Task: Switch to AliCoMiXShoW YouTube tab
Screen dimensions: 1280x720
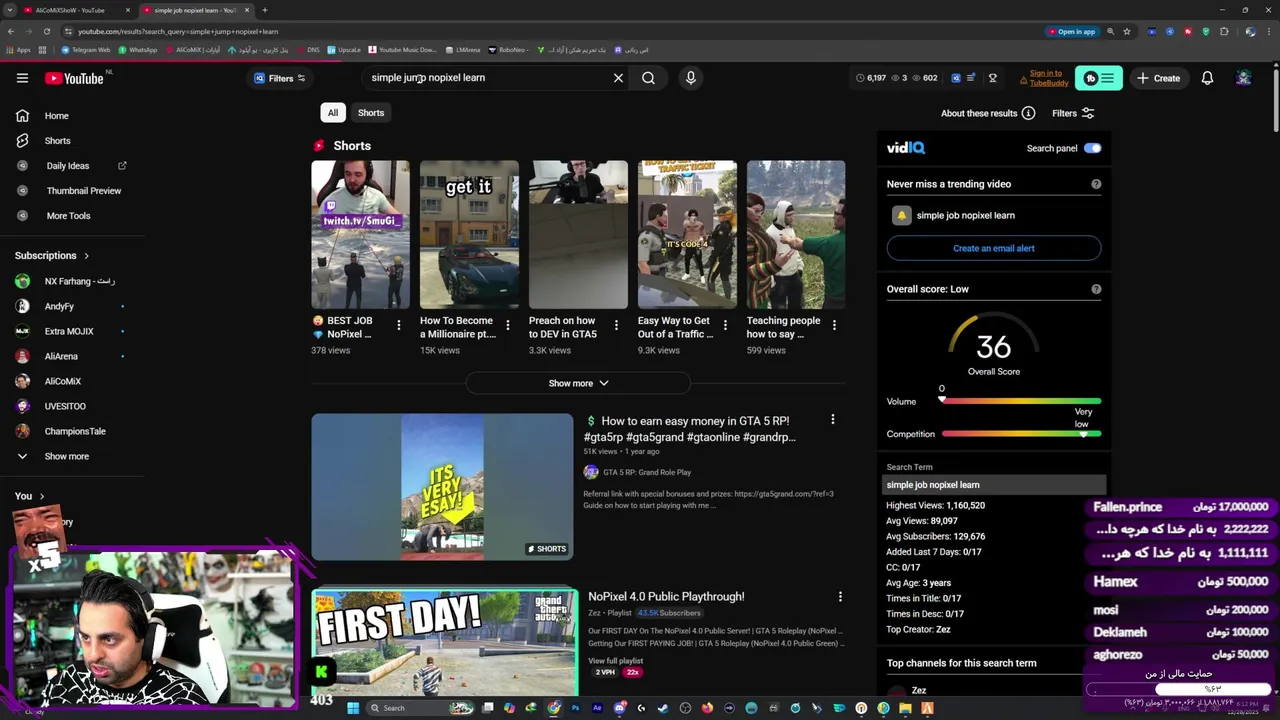Action: coord(75,10)
